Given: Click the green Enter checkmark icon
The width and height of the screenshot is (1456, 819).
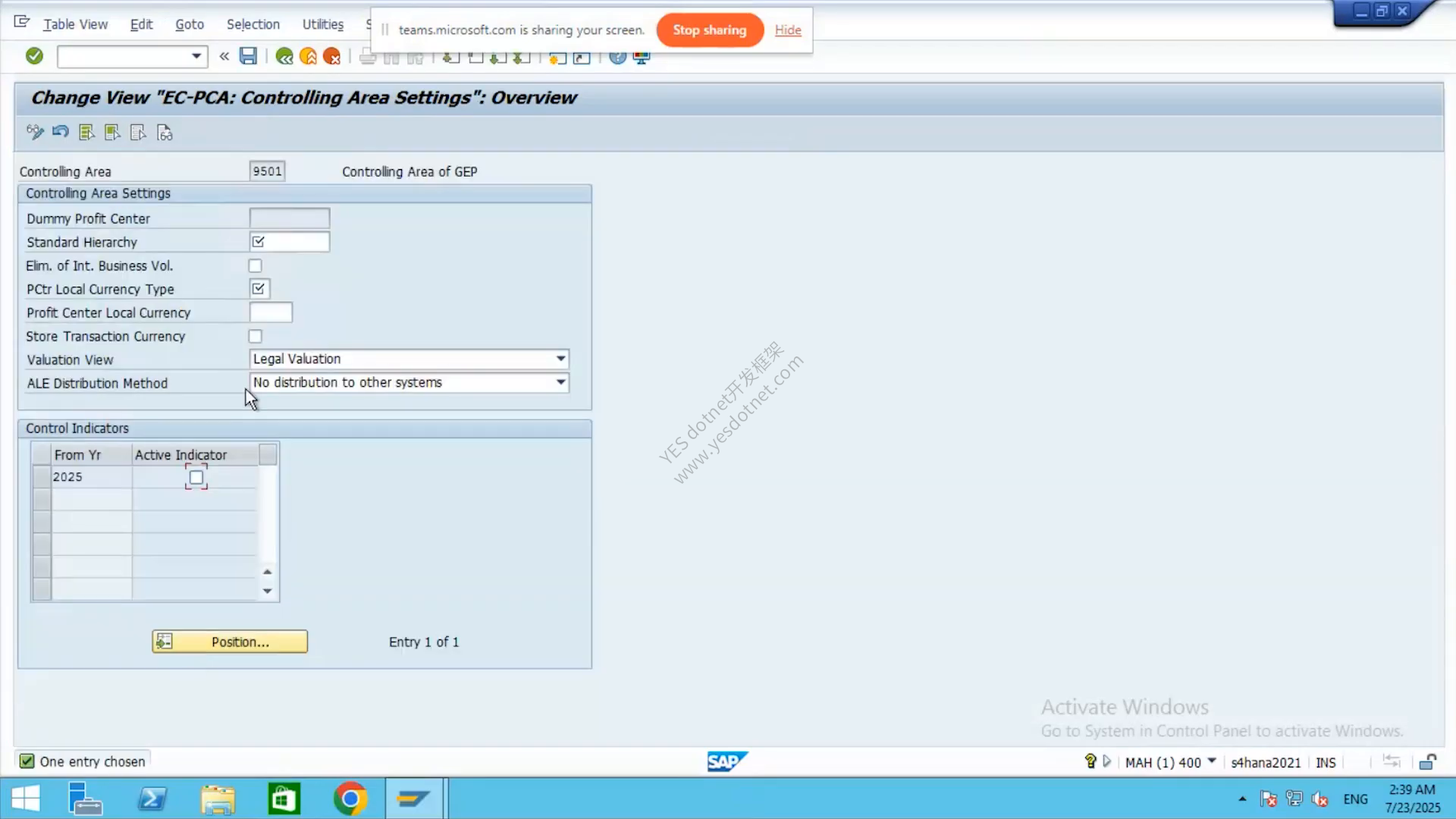Looking at the screenshot, I should tap(34, 56).
